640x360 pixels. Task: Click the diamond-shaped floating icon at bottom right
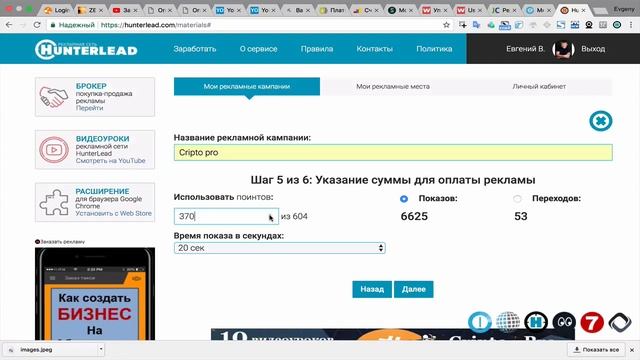pyautogui.click(x=620, y=322)
